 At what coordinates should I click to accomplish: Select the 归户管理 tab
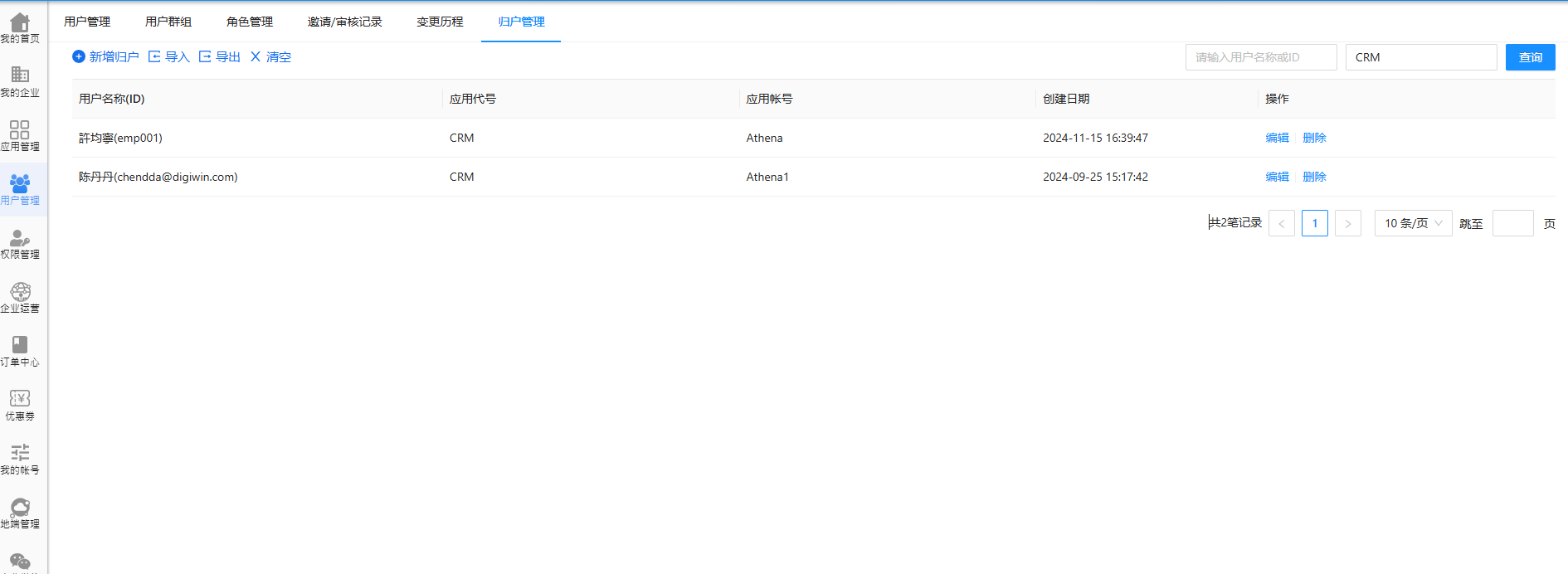(x=521, y=22)
